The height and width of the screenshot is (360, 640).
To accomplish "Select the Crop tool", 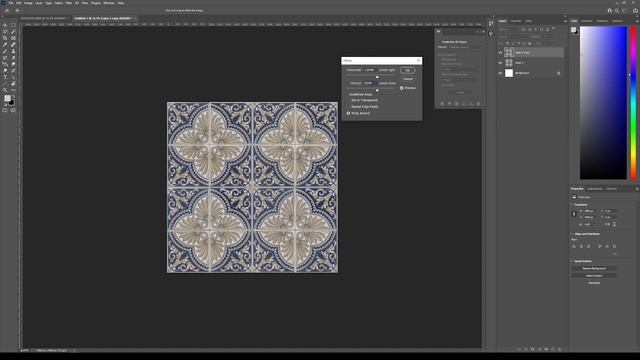I will 5,38.
